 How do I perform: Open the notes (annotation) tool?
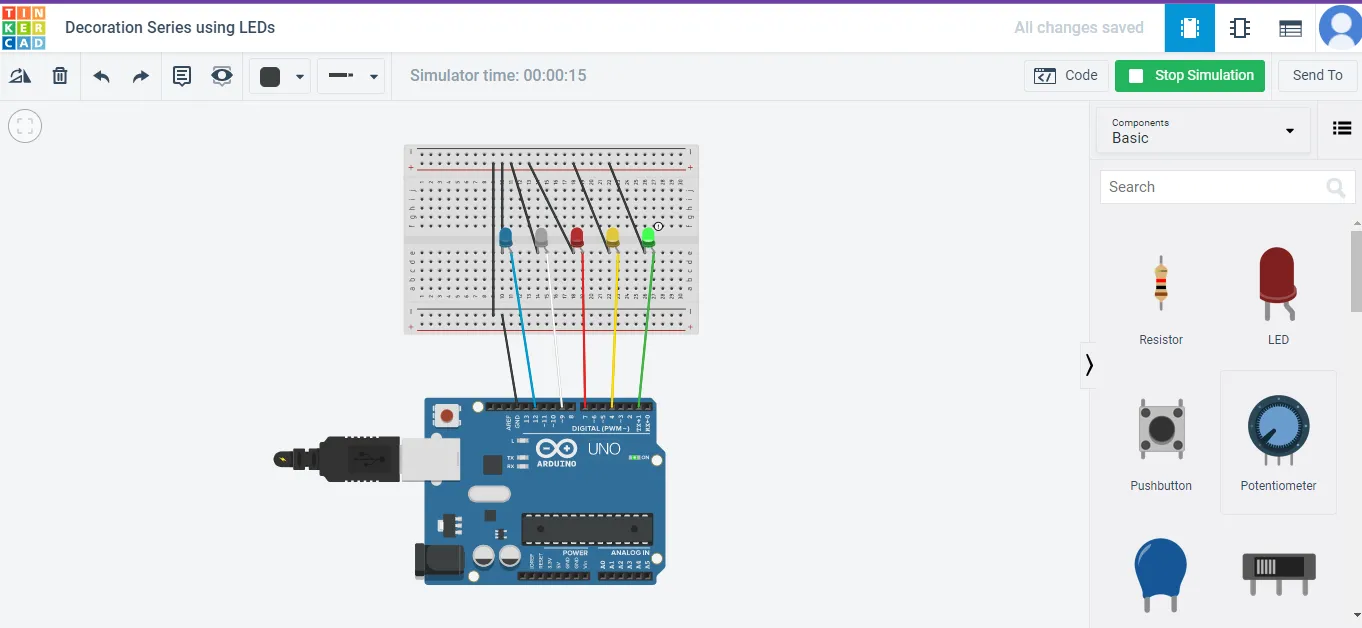pyautogui.click(x=182, y=76)
